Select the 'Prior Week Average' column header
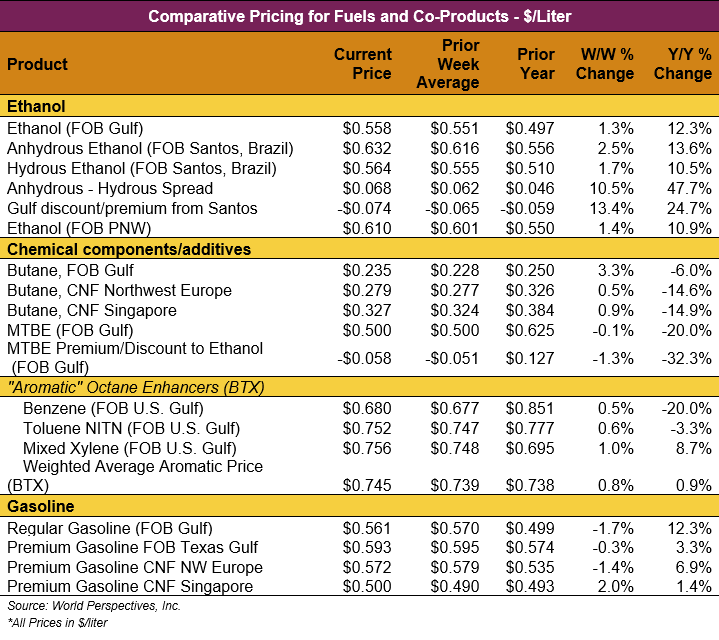The image size is (719, 640). [447, 64]
